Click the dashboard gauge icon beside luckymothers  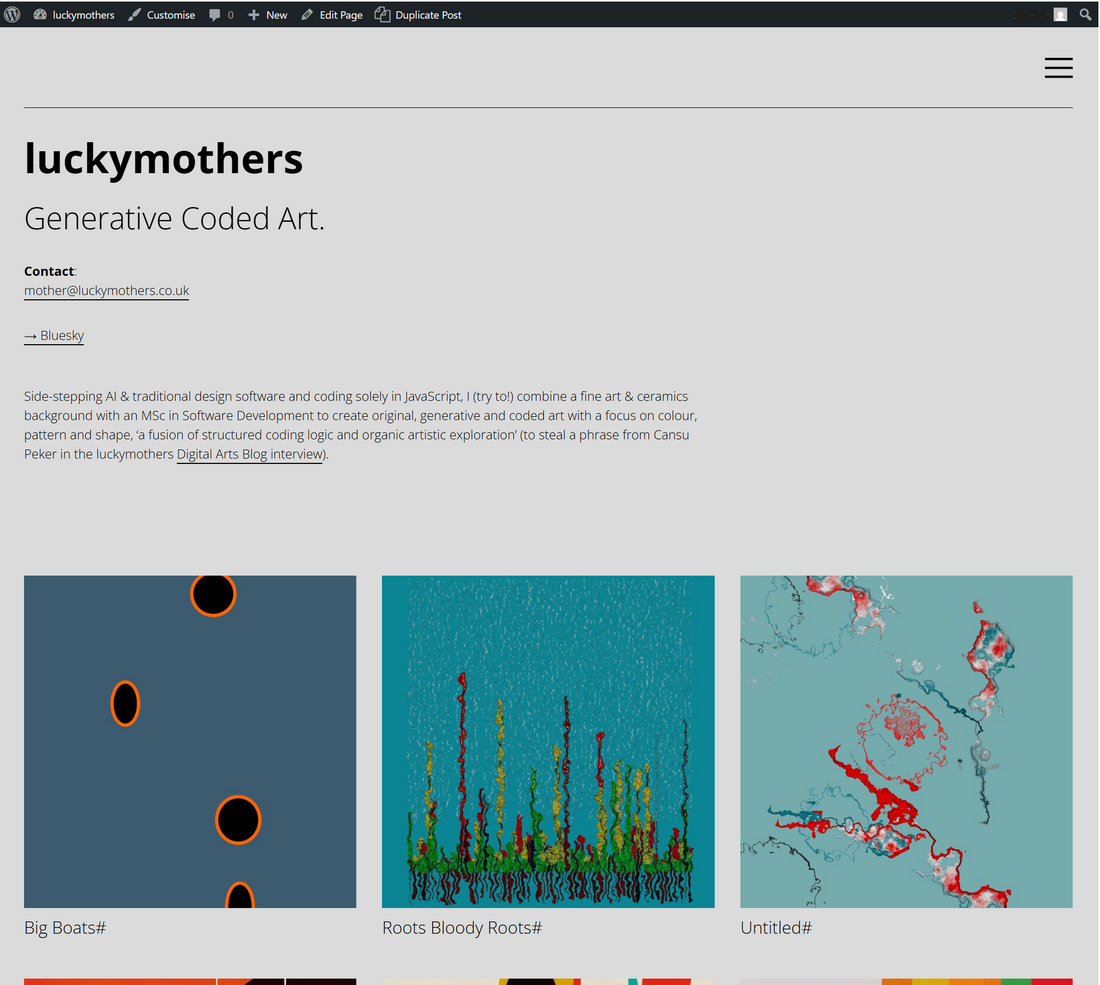tap(40, 14)
